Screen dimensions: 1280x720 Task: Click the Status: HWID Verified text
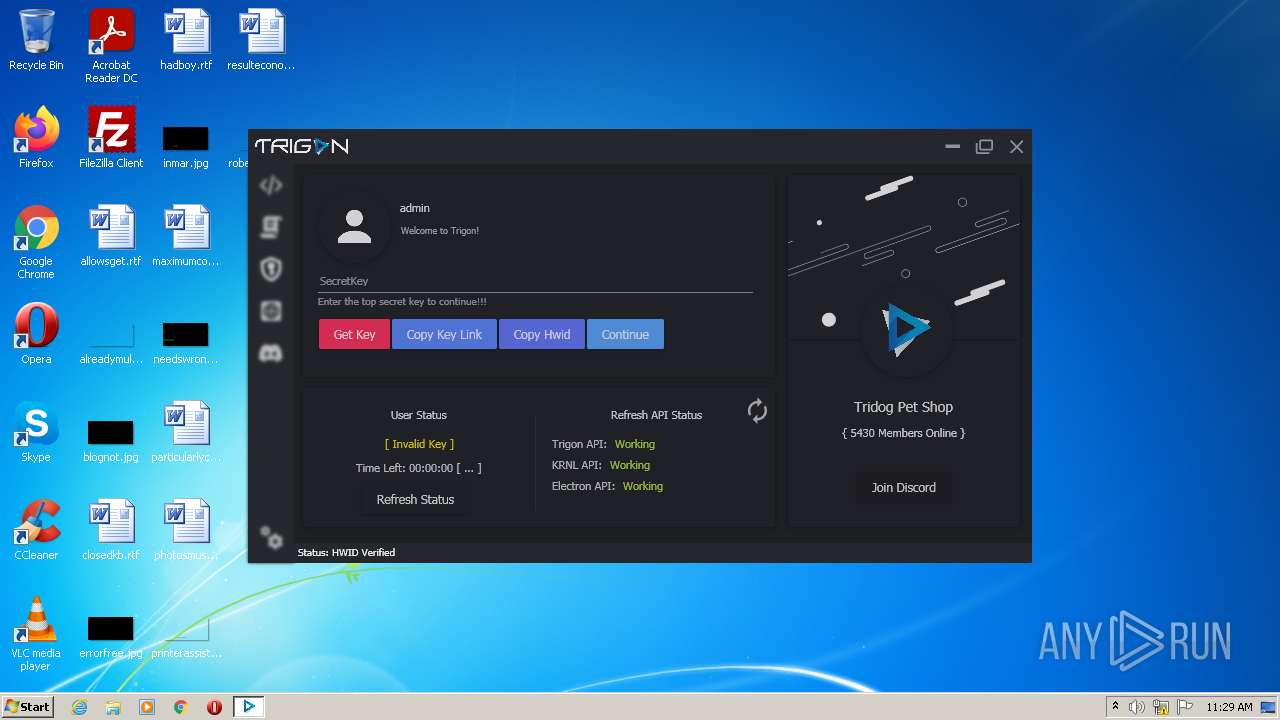[346, 552]
